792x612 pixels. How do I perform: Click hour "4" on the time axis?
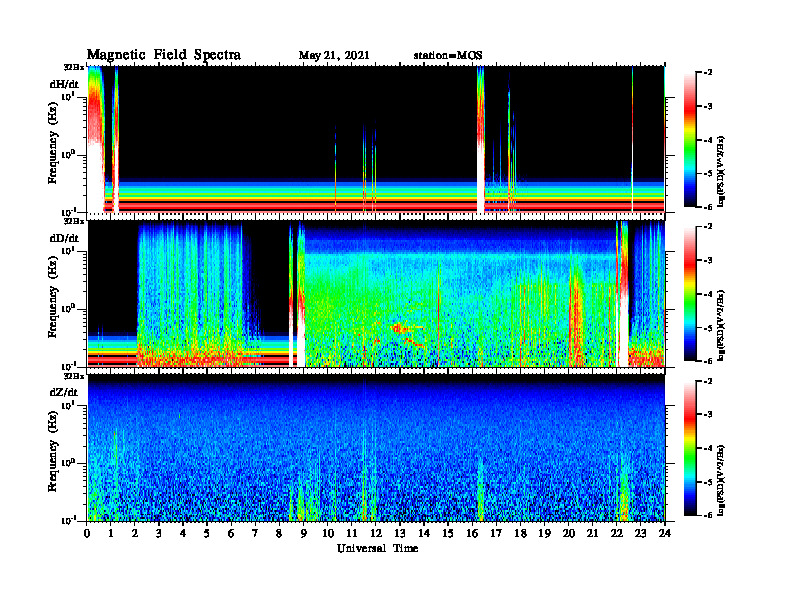coord(183,534)
